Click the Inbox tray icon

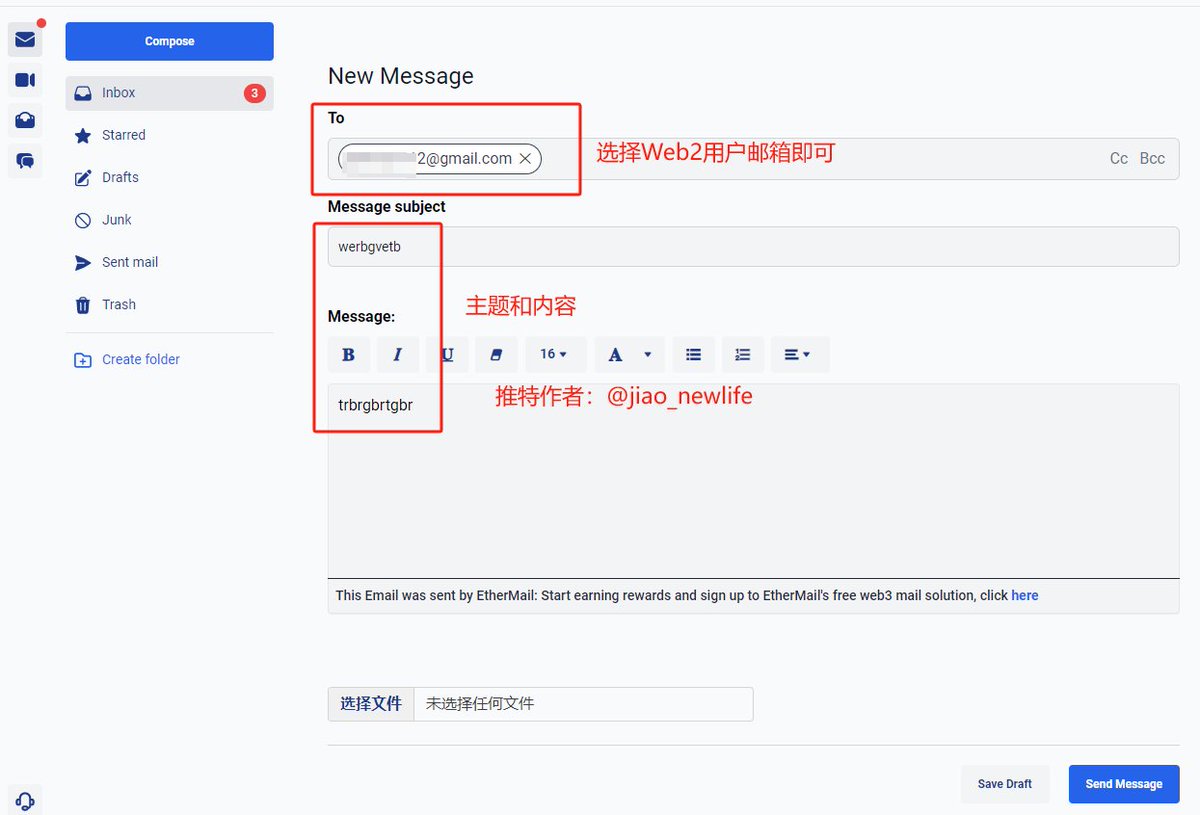click(83, 93)
